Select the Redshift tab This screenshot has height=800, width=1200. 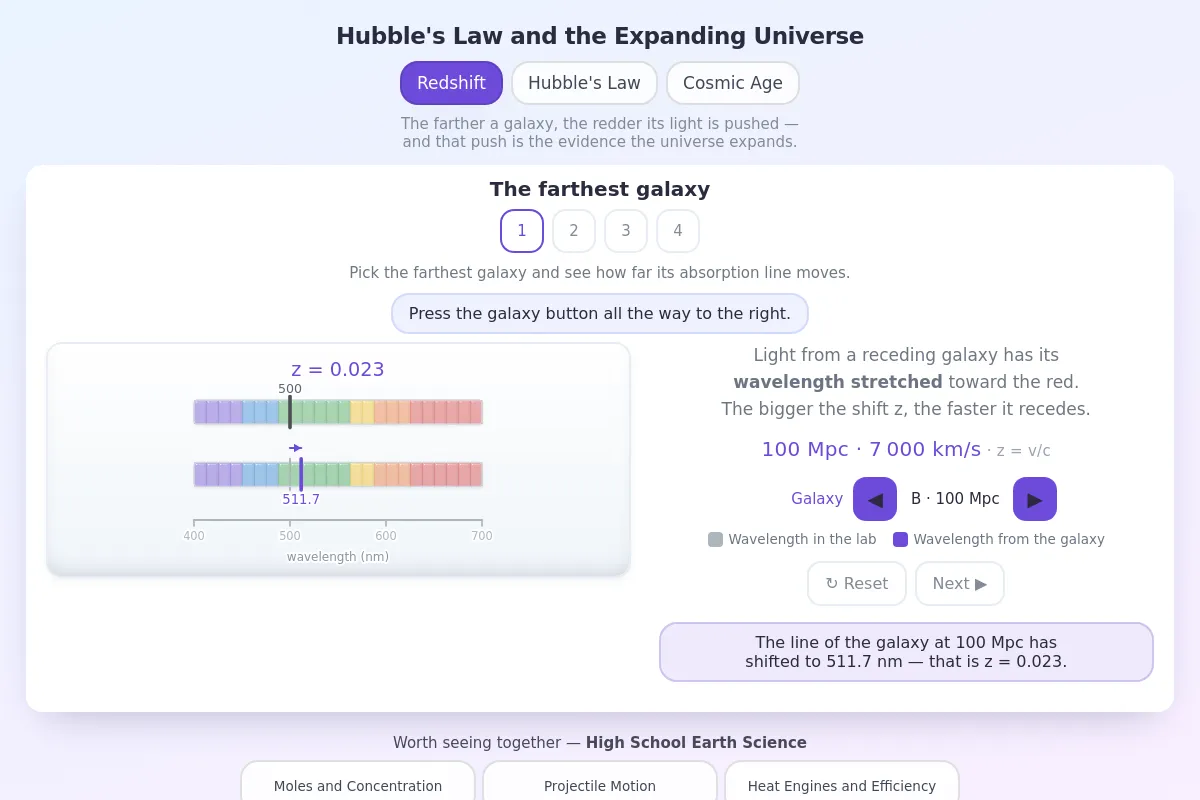451,83
